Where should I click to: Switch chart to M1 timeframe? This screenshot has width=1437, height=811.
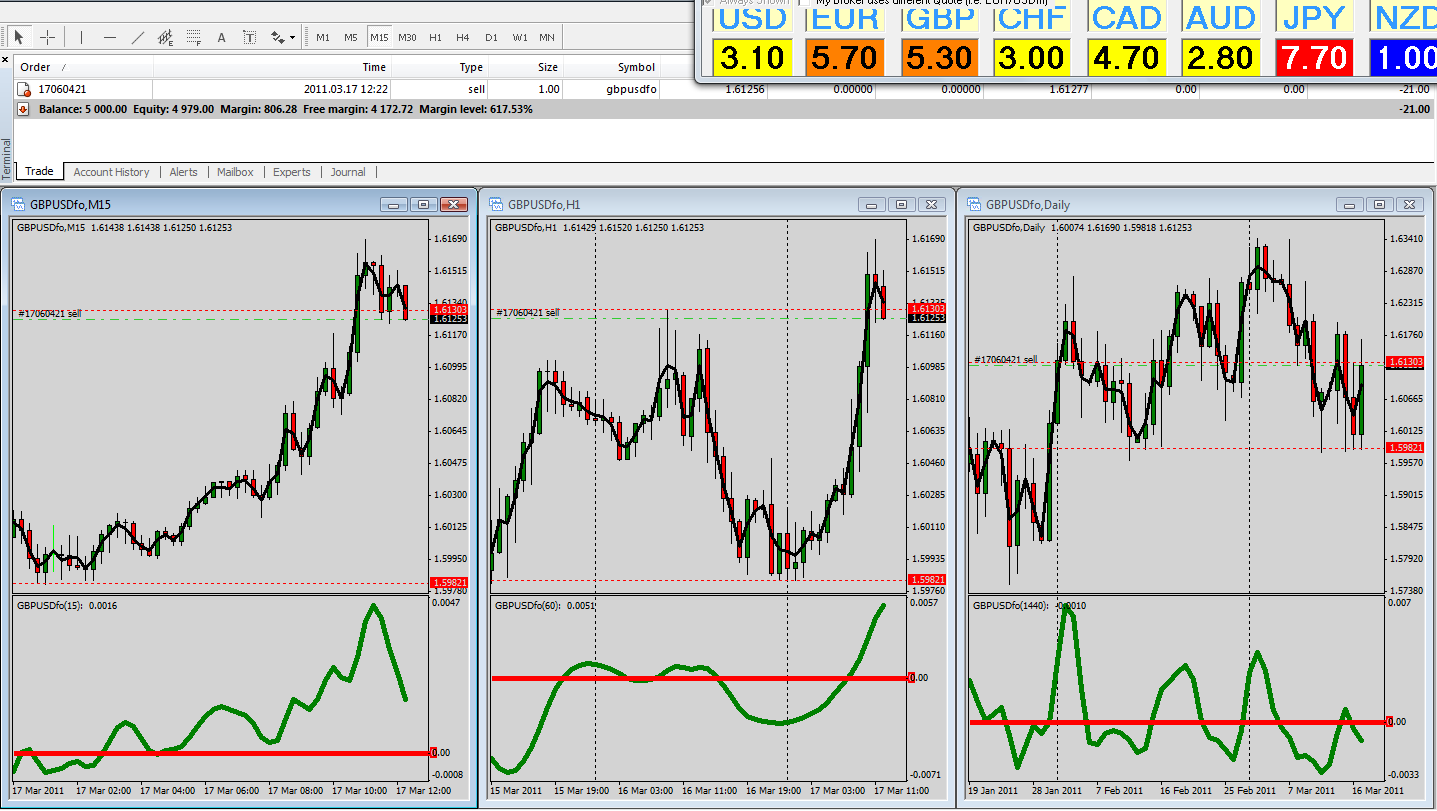tap(323, 37)
